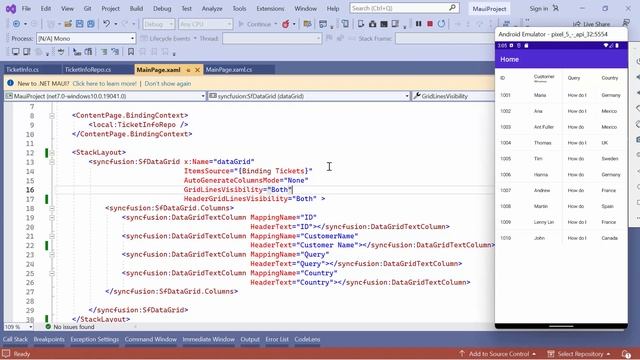Open the Any CPU platform dropdown
640x360 pixels.
point(205,24)
